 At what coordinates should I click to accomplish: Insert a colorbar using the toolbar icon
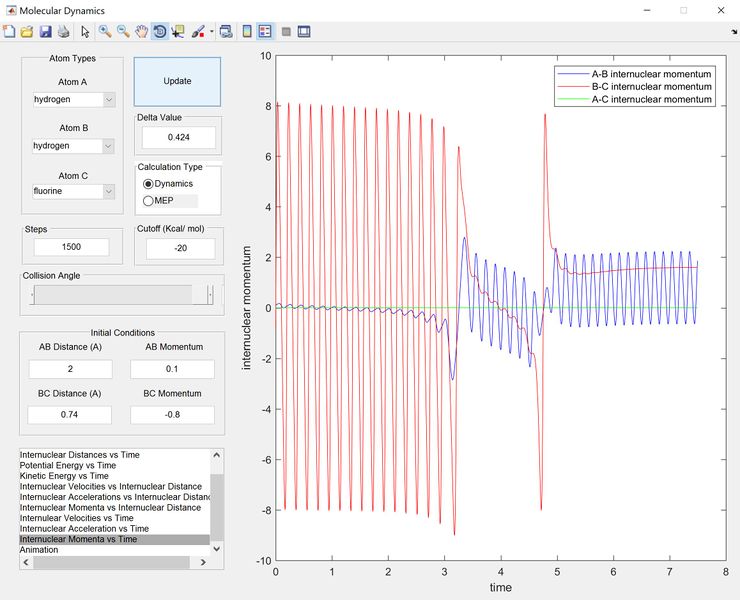(x=247, y=32)
